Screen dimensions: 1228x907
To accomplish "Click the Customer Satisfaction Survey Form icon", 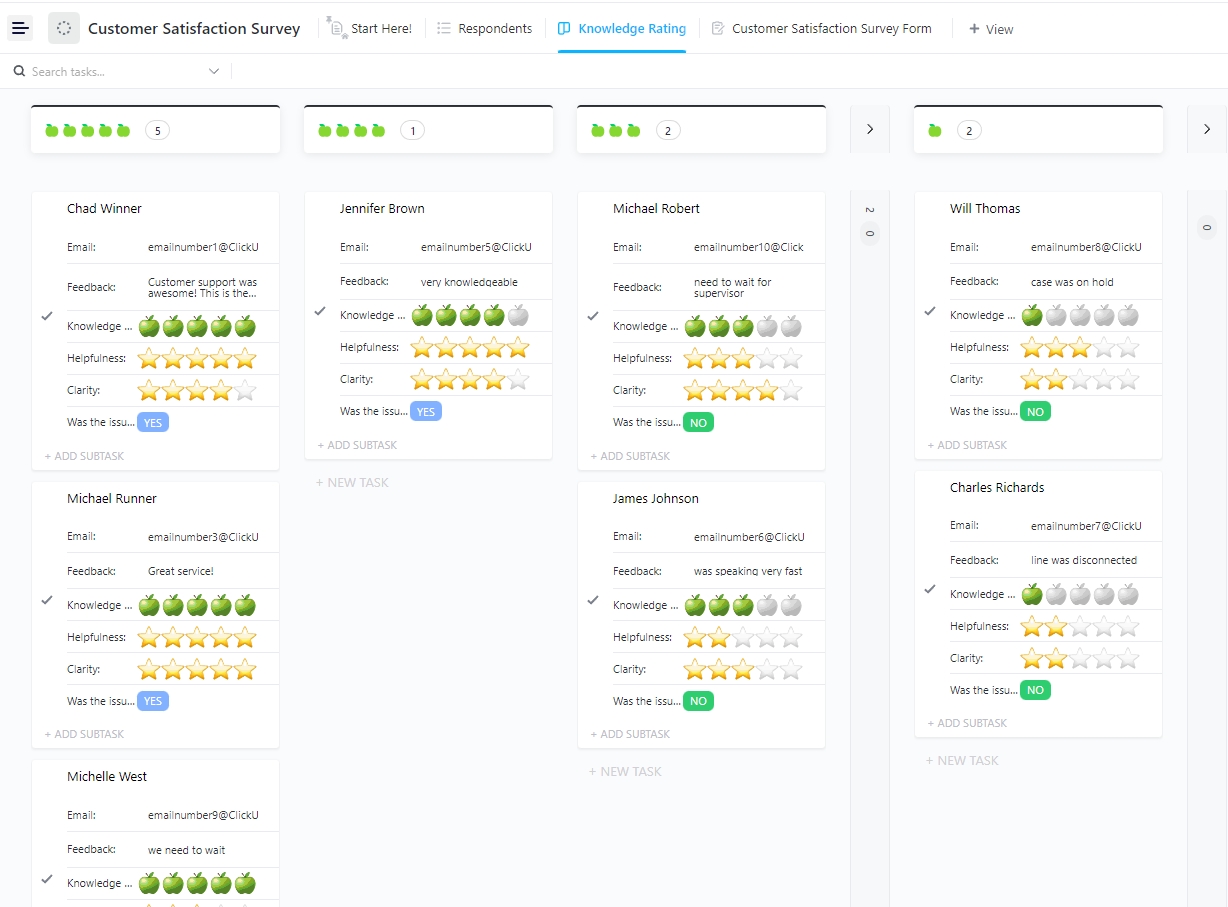I will [717, 29].
